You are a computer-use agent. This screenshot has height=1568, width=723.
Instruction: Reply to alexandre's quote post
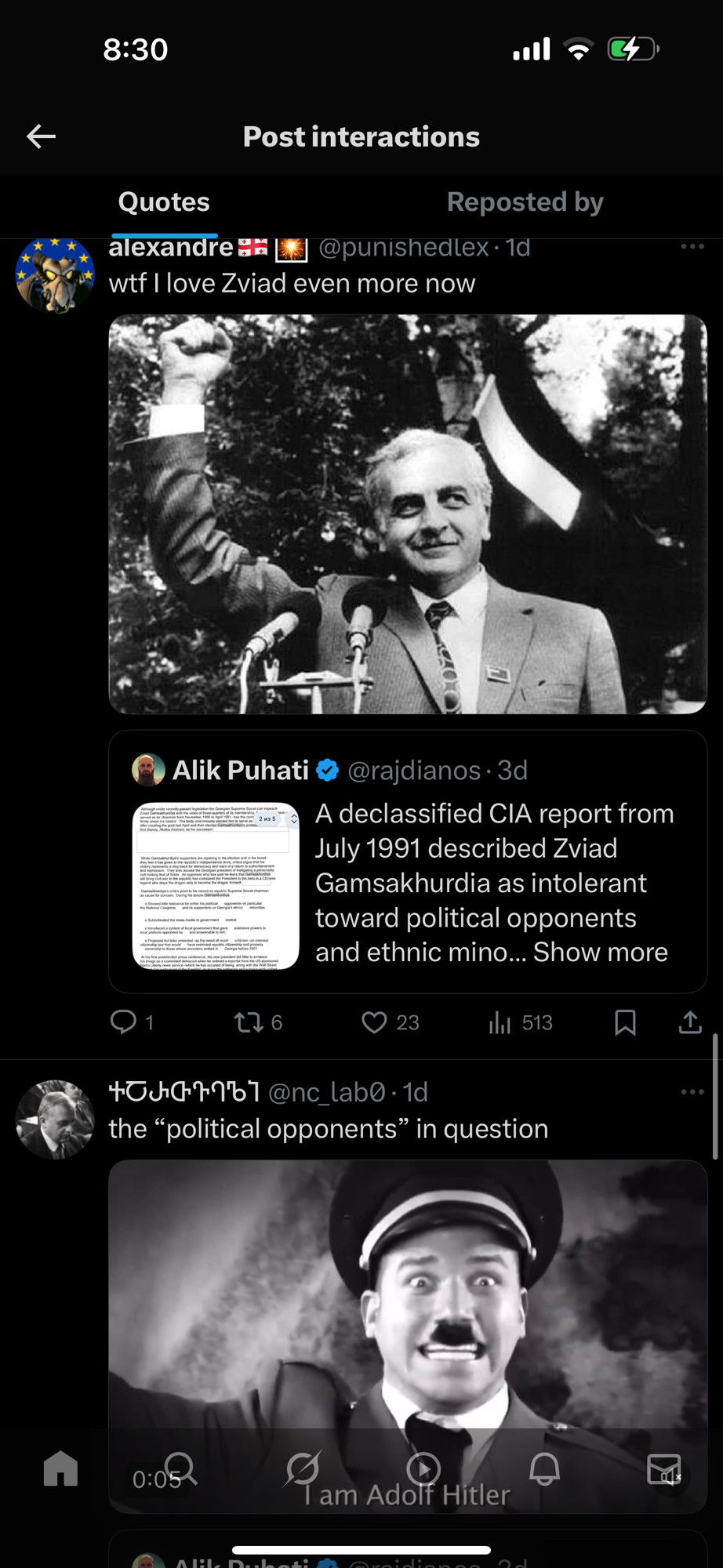tap(124, 1022)
